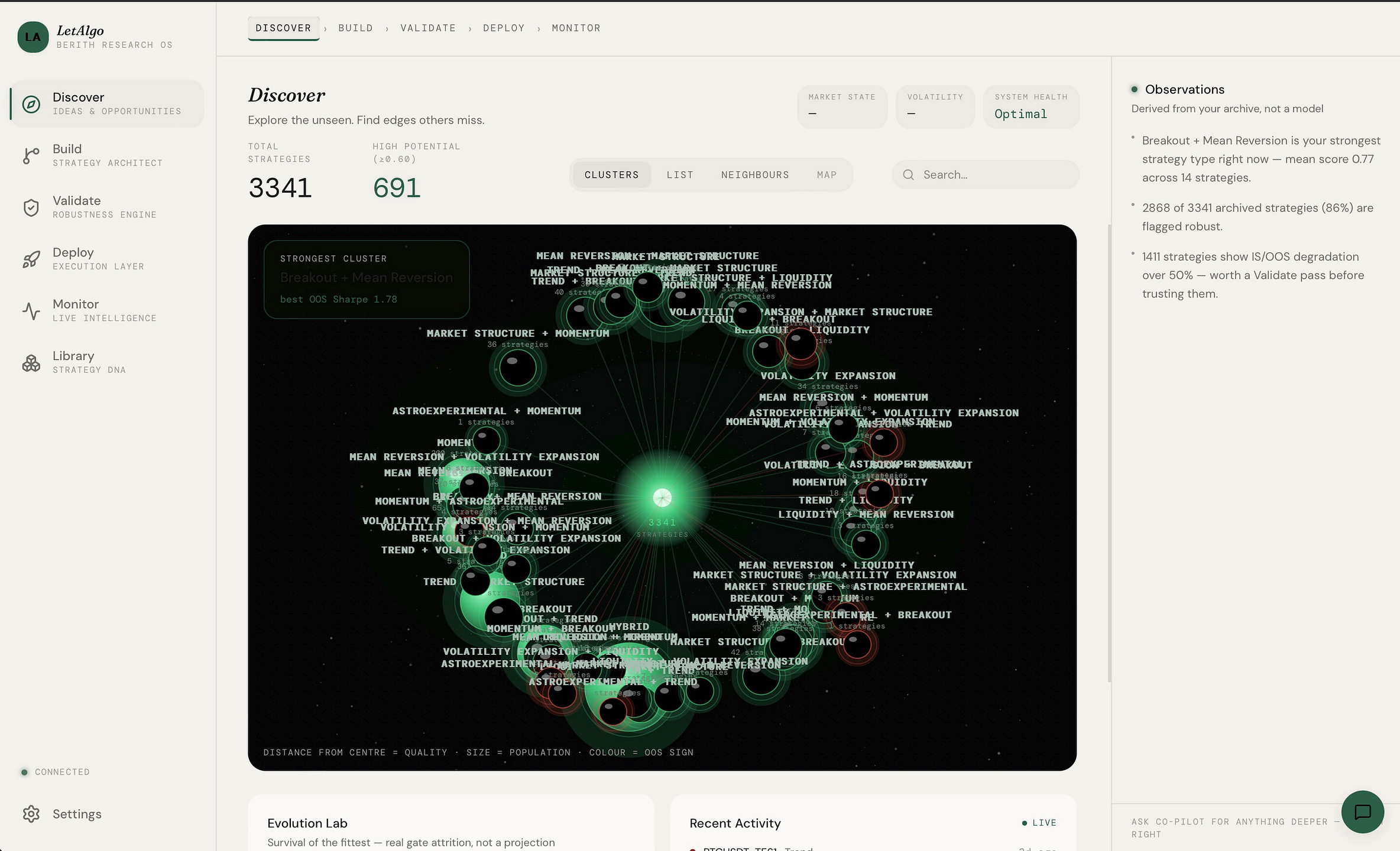Click the Deploy rocket icon
The image size is (1400, 851).
(31, 259)
